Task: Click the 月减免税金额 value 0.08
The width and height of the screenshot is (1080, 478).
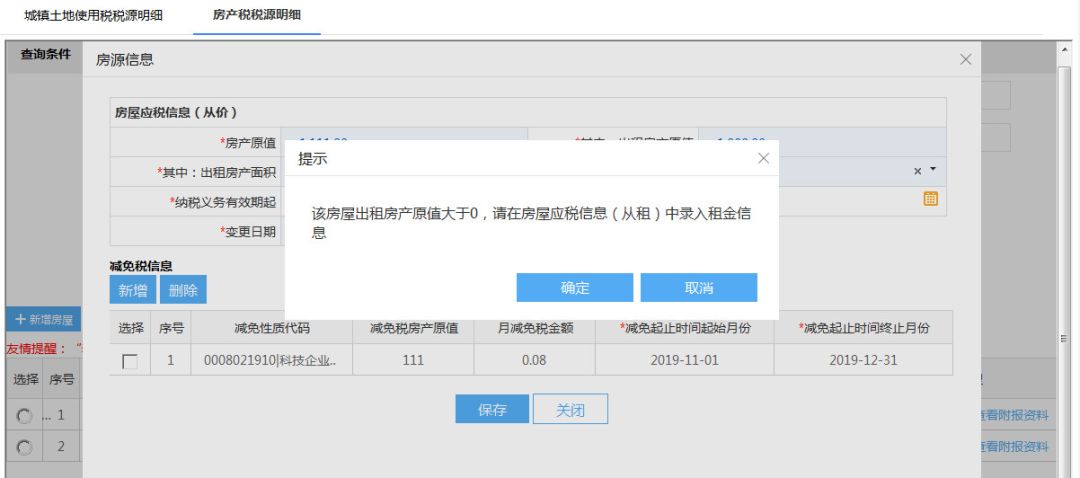Action: tap(534, 360)
